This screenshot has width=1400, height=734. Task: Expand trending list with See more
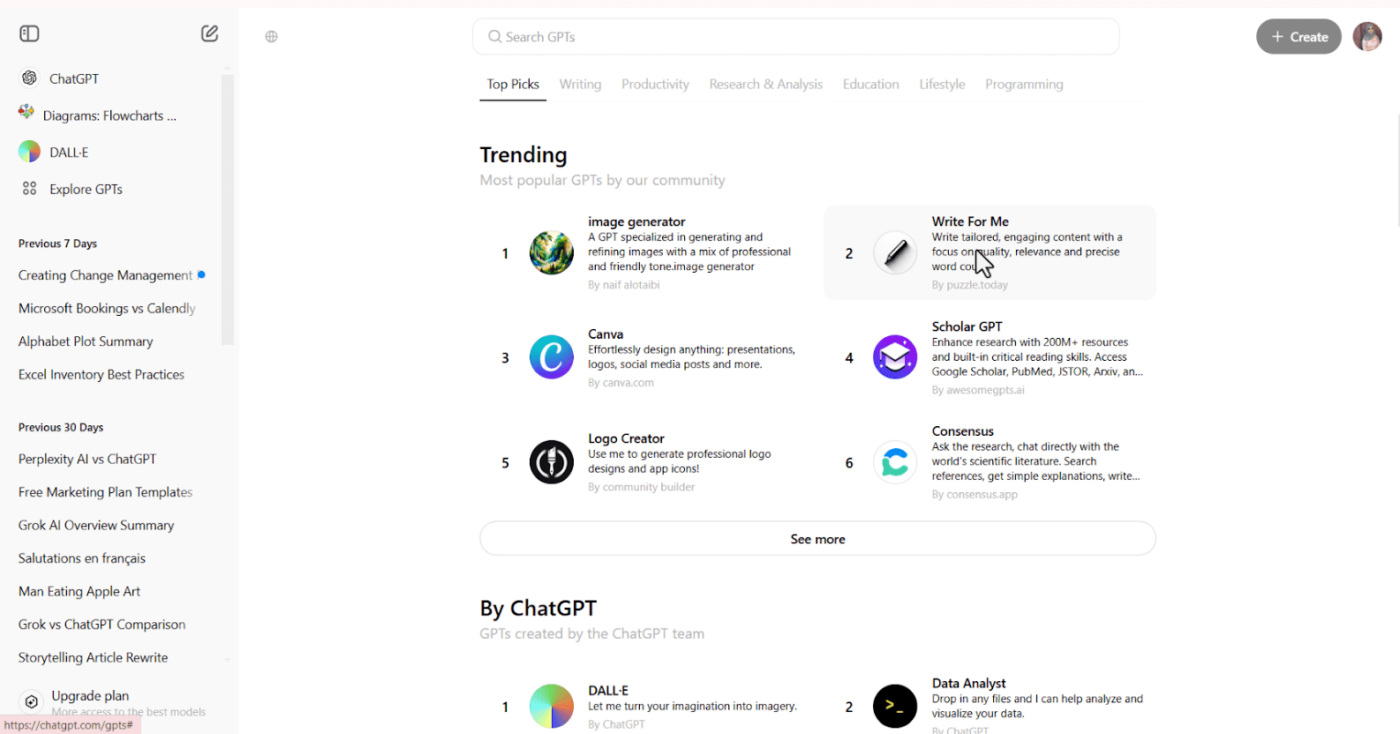click(x=818, y=538)
